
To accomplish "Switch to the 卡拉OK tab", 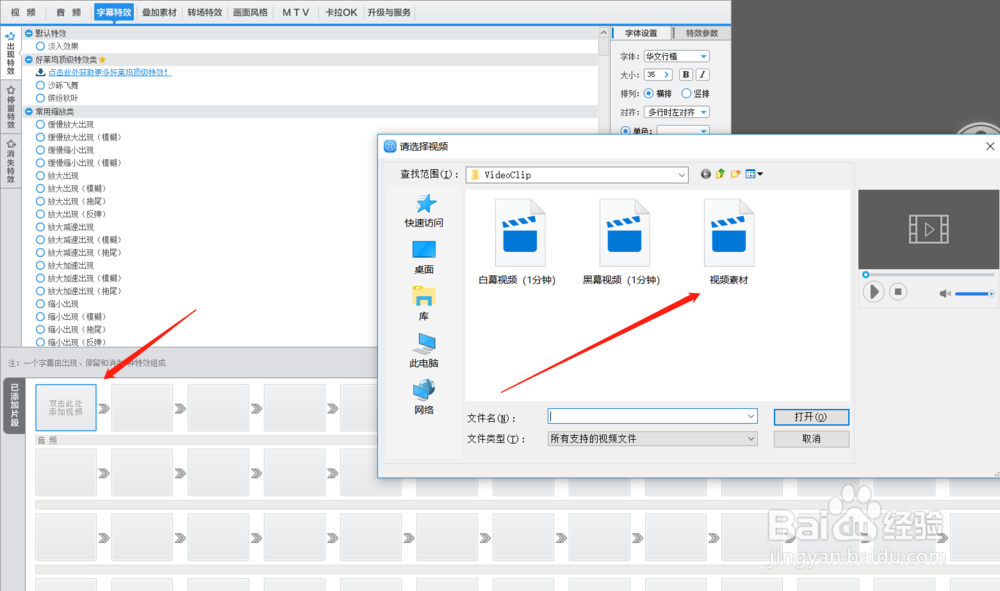I will pos(341,12).
